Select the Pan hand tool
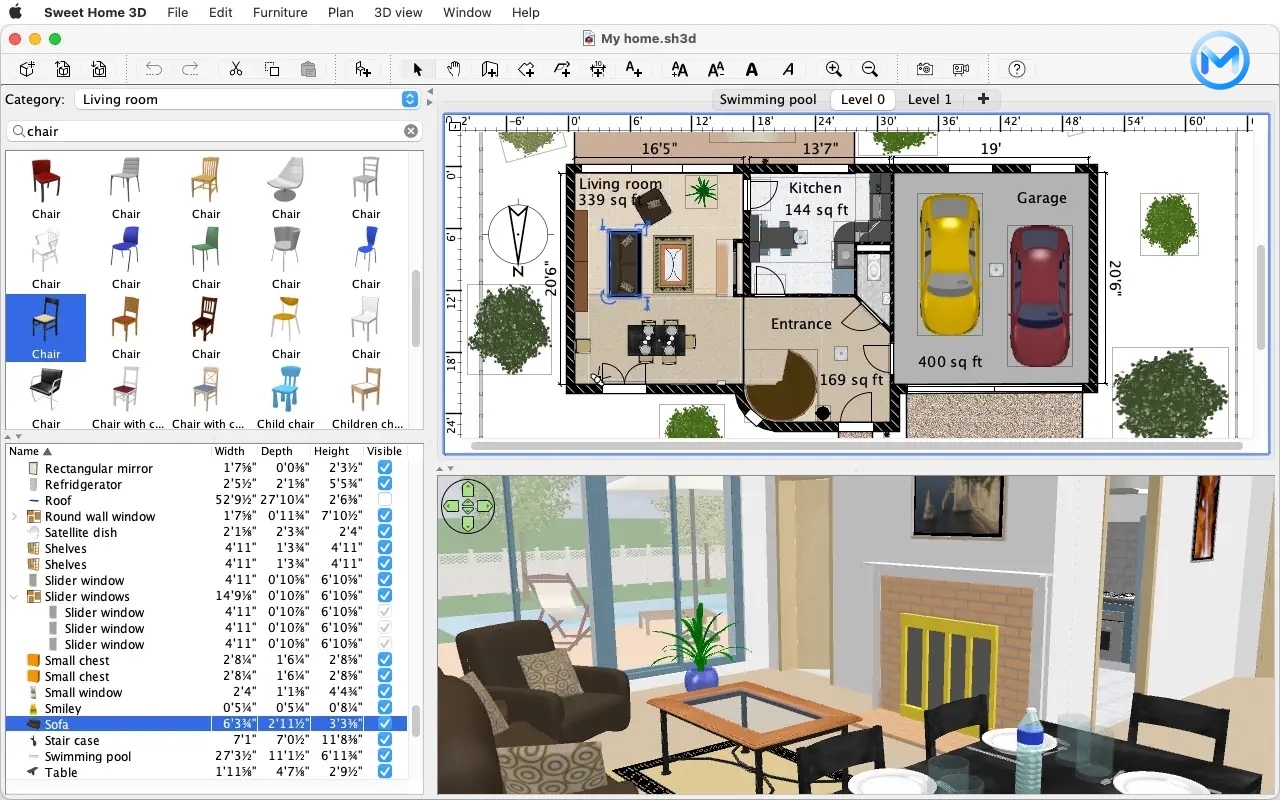1280x800 pixels. [453, 69]
